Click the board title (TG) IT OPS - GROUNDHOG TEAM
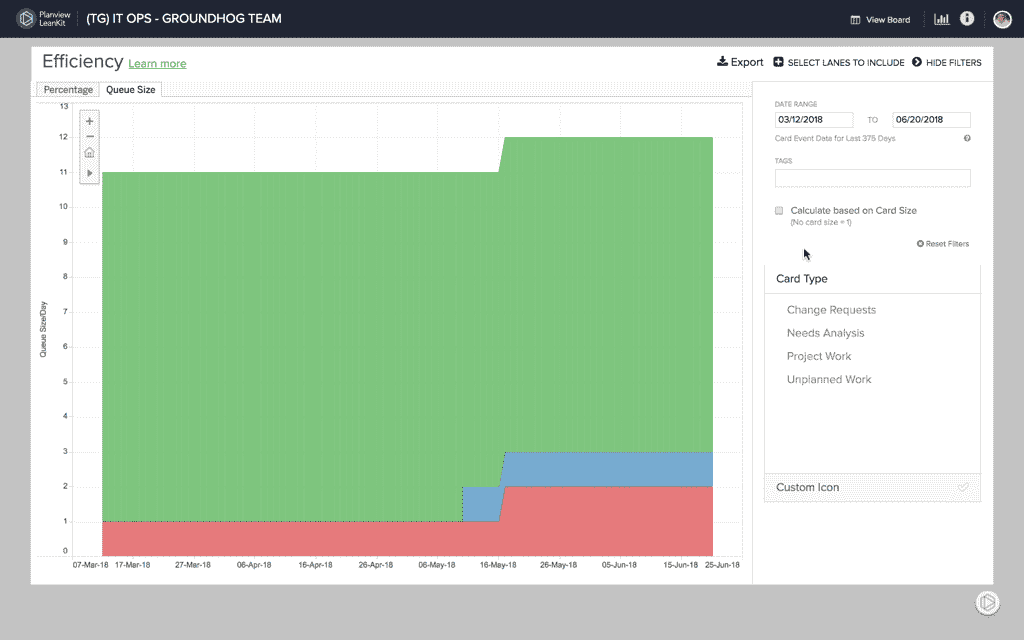Viewport: 1024px width, 640px height. click(184, 18)
